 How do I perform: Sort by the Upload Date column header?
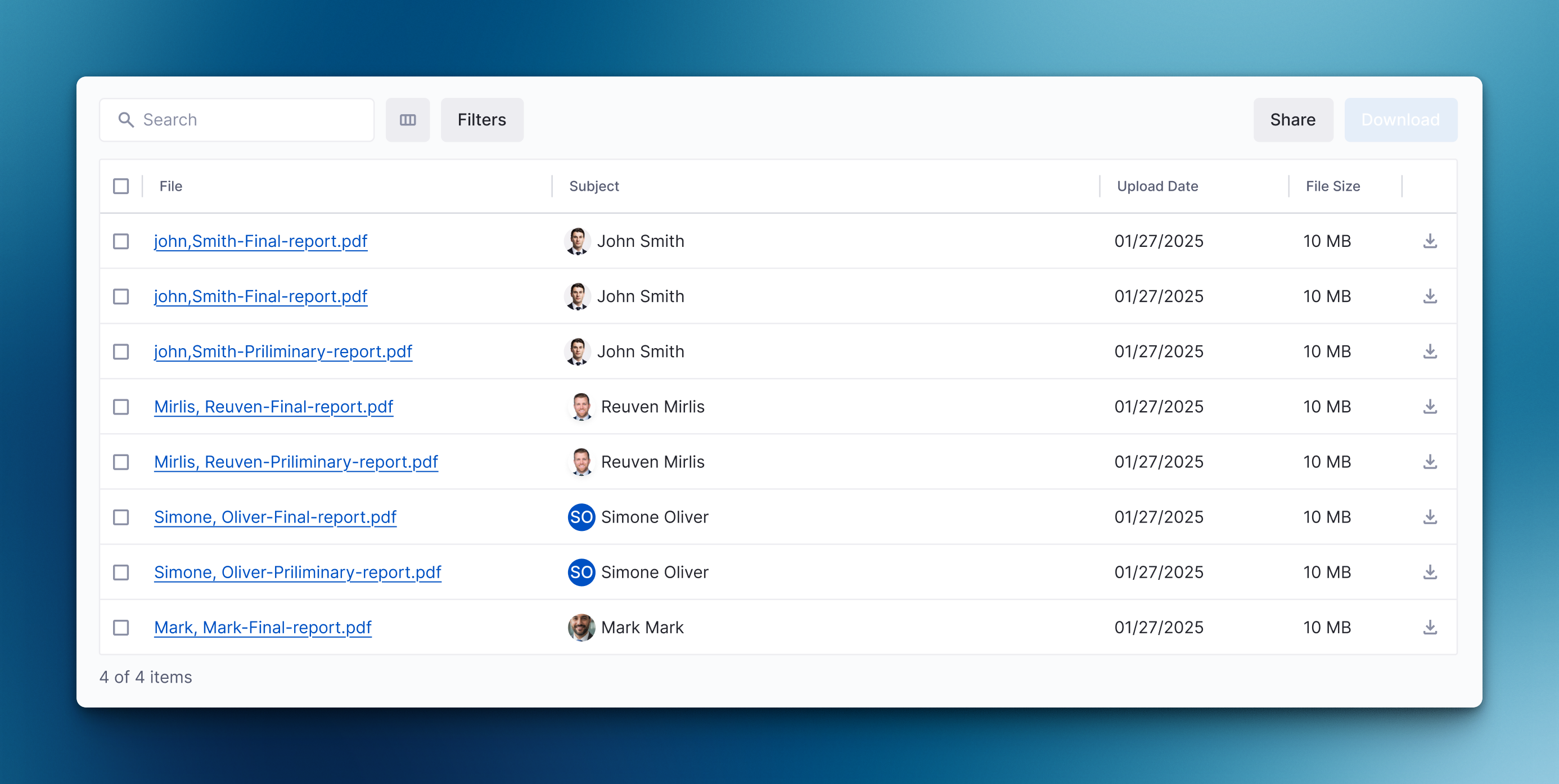1157,187
